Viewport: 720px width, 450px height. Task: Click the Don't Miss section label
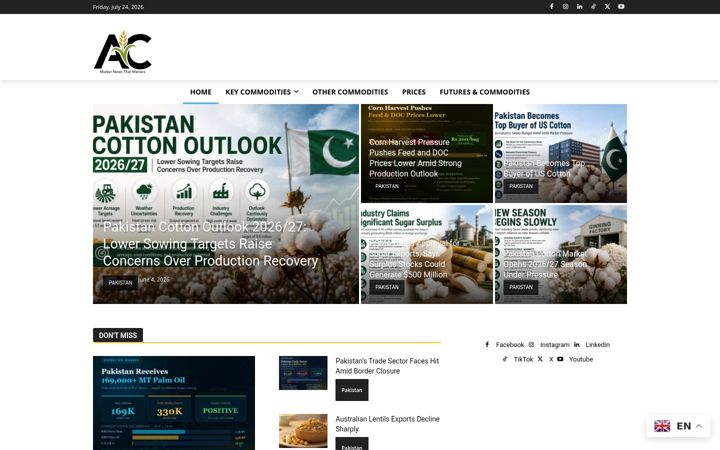[x=118, y=335]
